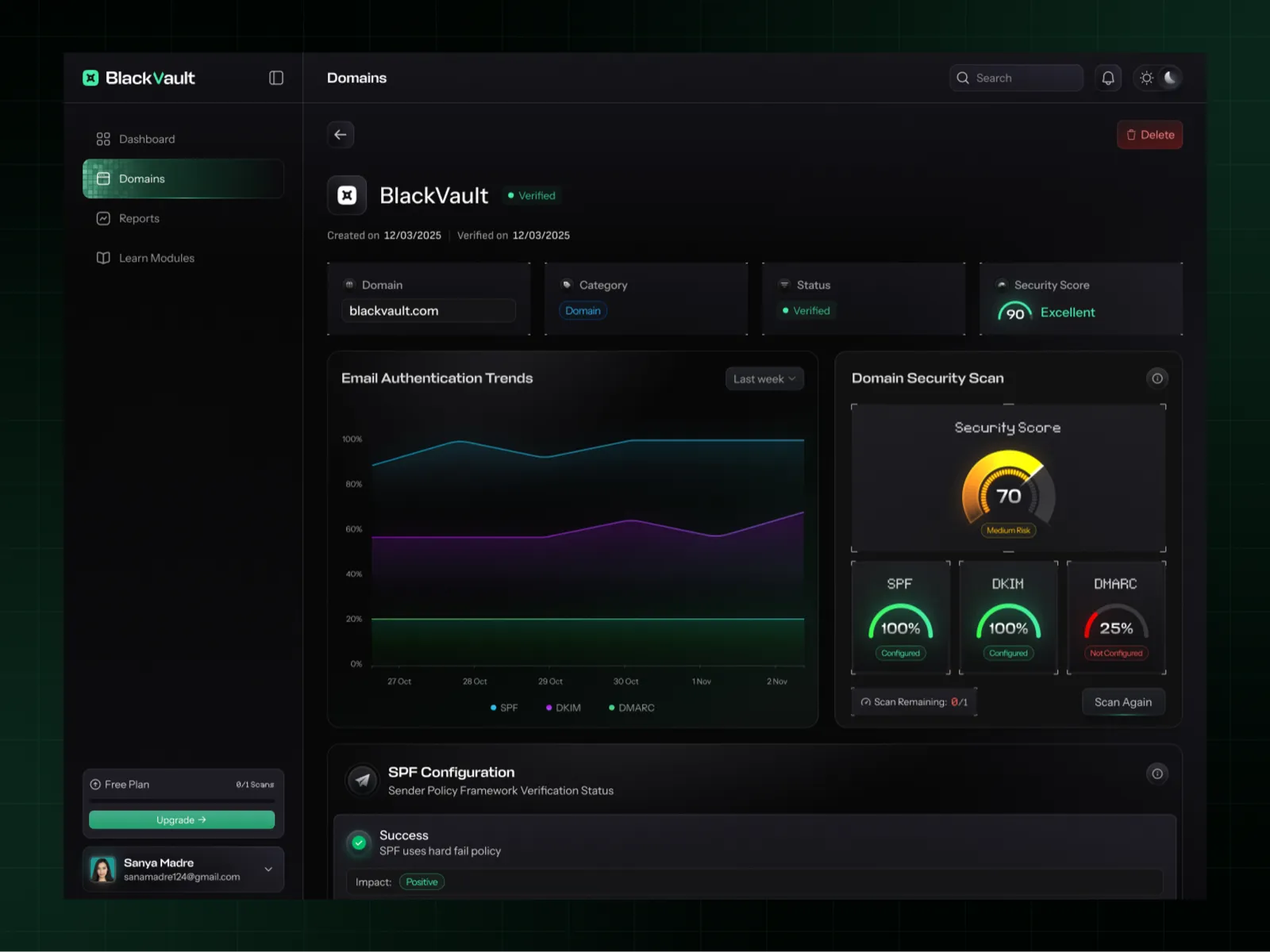1270x952 pixels.
Task: Click DKIM 100% gauge card
Action: pos(1008,618)
